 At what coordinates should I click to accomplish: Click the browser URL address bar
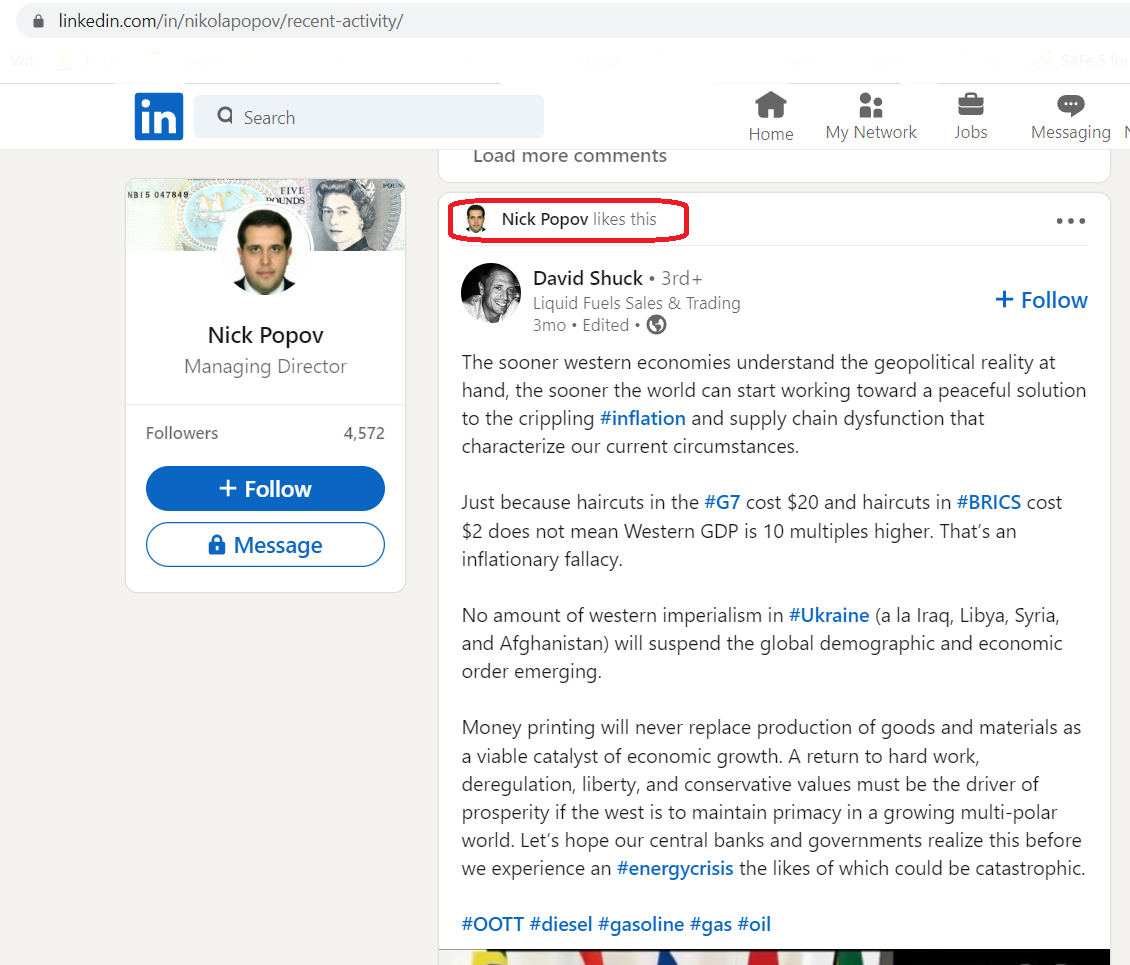[573, 21]
